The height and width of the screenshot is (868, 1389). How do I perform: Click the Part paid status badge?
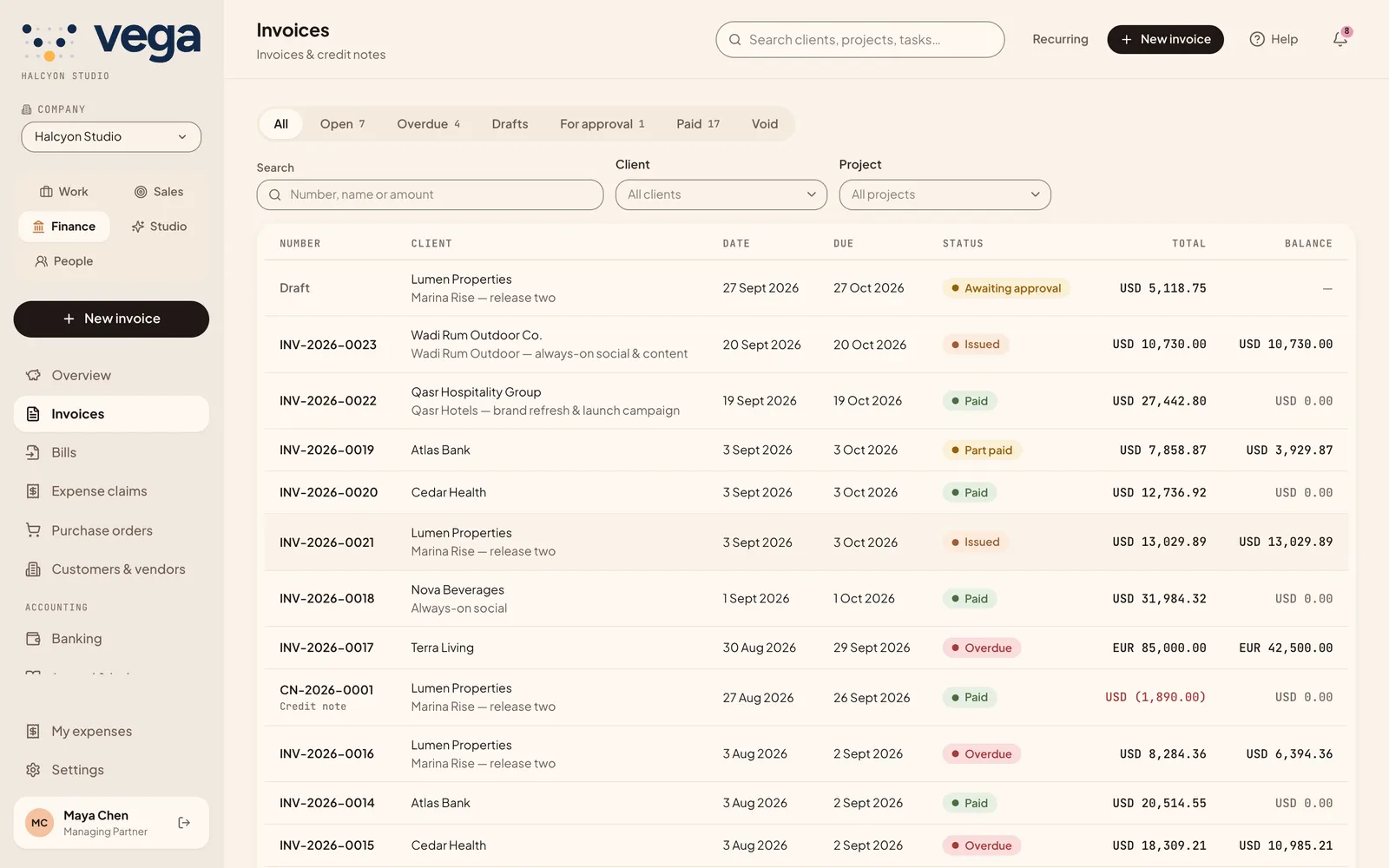(x=982, y=450)
